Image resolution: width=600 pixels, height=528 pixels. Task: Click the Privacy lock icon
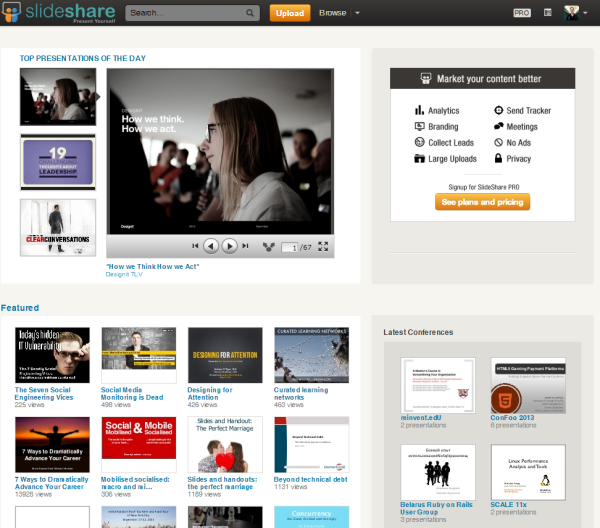[498, 158]
